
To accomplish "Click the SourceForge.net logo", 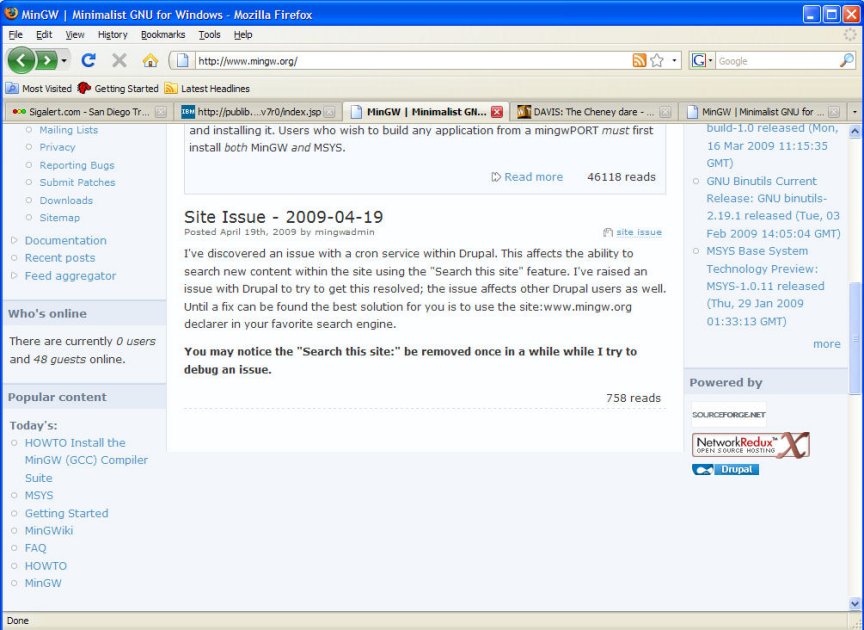I will (x=729, y=414).
